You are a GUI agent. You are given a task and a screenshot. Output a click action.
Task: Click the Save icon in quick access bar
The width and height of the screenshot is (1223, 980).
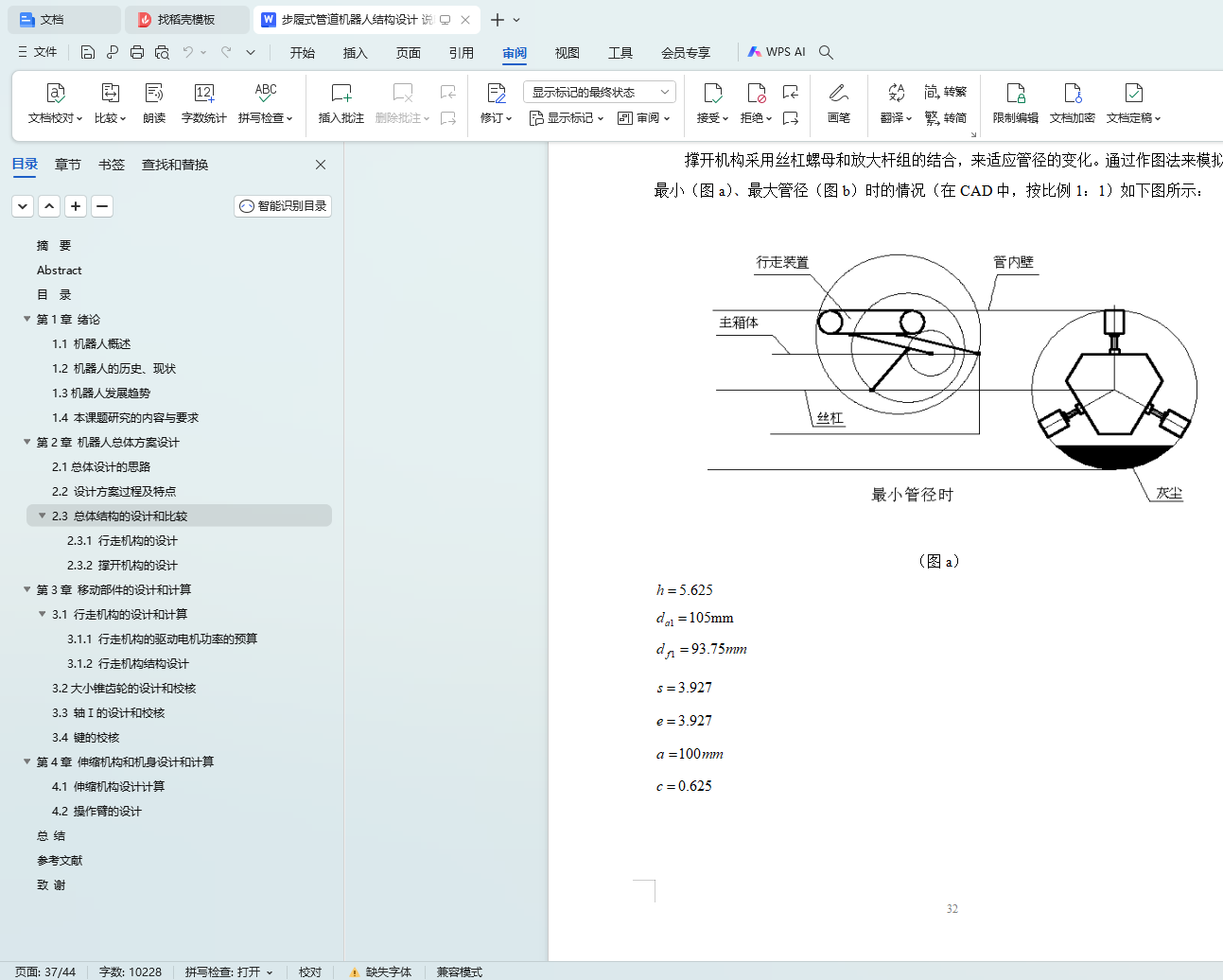click(88, 52)
